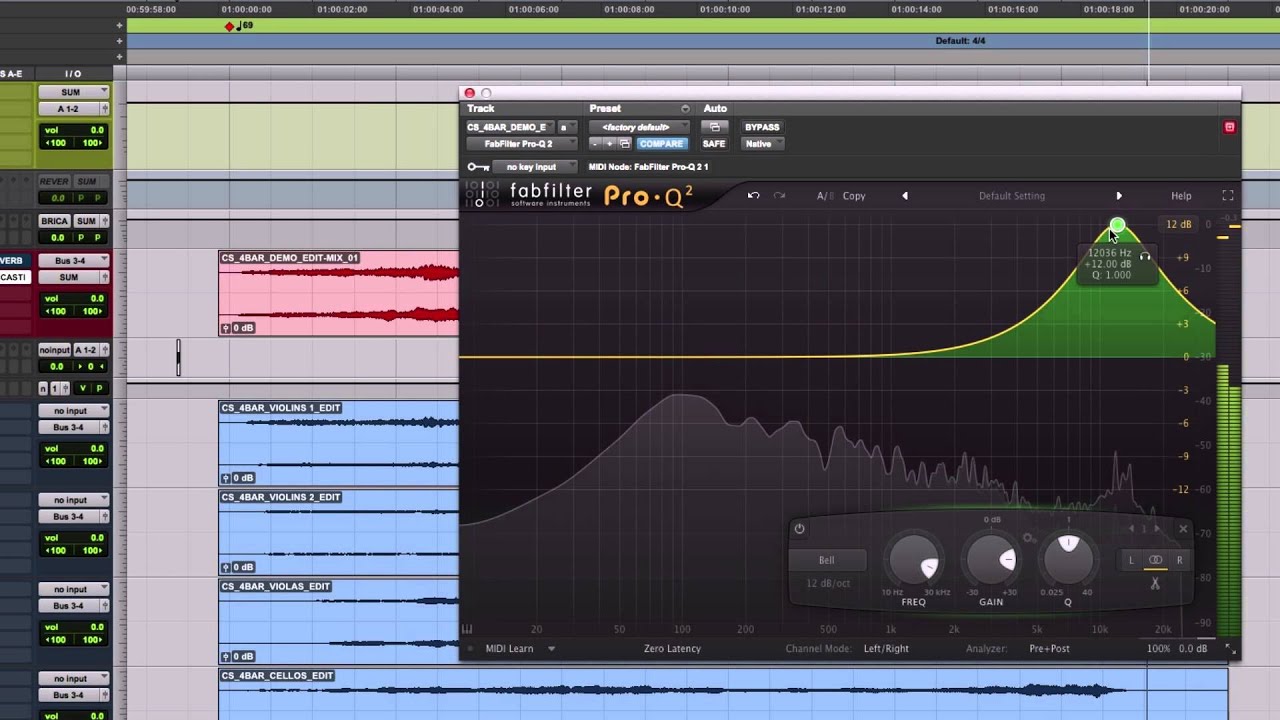Open the Zero Latency processing mode menu
Viewport: 1280px width, 720px height.
(x=672, y=649)
